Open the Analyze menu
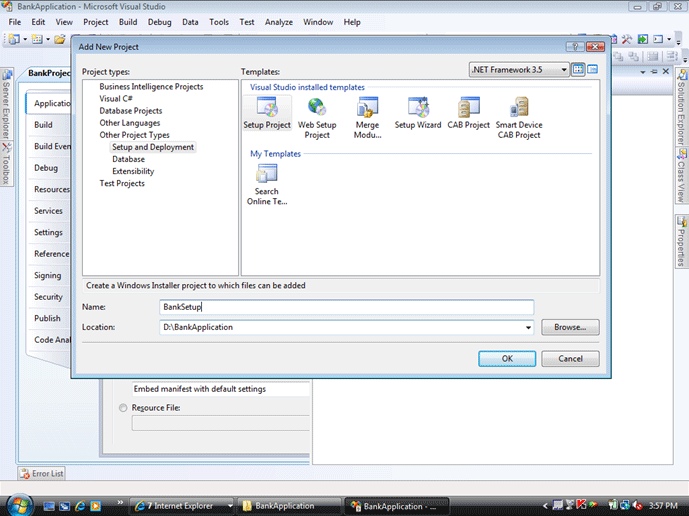689x516 pixels. (x=279, y=22)
